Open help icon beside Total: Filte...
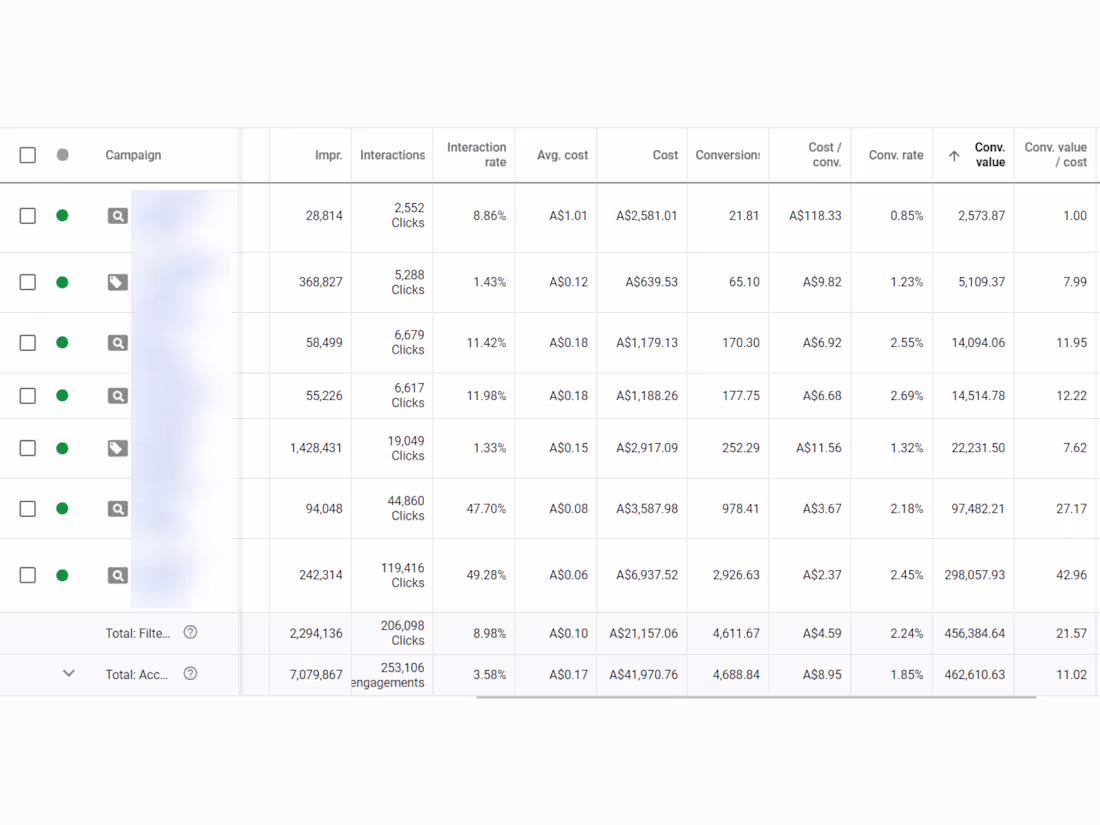 [x=190, y=632]
